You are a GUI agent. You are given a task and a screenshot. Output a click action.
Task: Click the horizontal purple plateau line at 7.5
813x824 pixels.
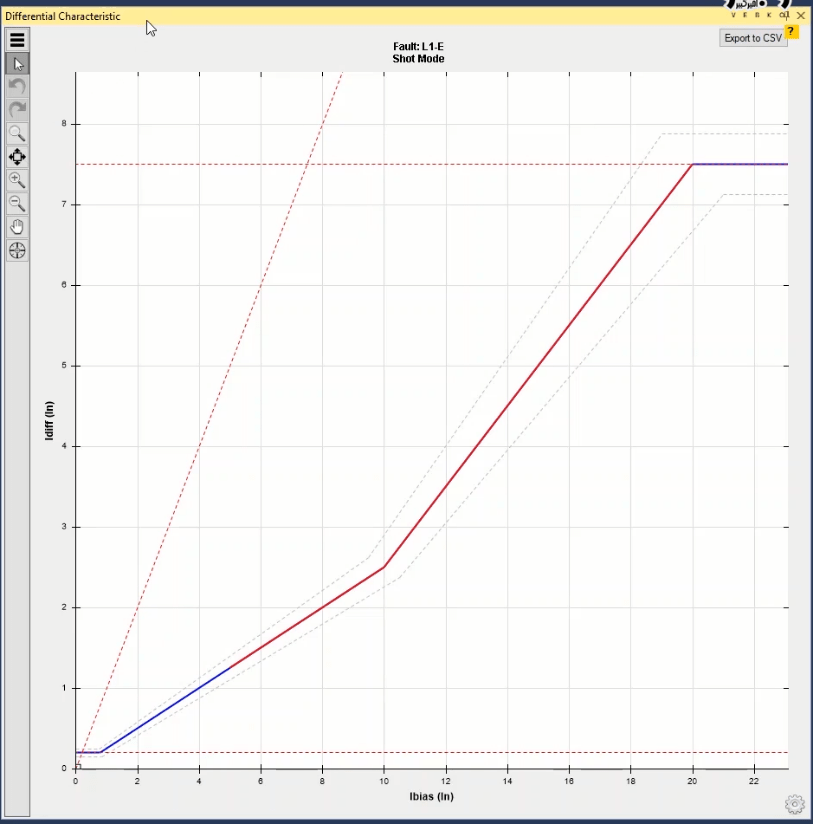coord(740,164)
